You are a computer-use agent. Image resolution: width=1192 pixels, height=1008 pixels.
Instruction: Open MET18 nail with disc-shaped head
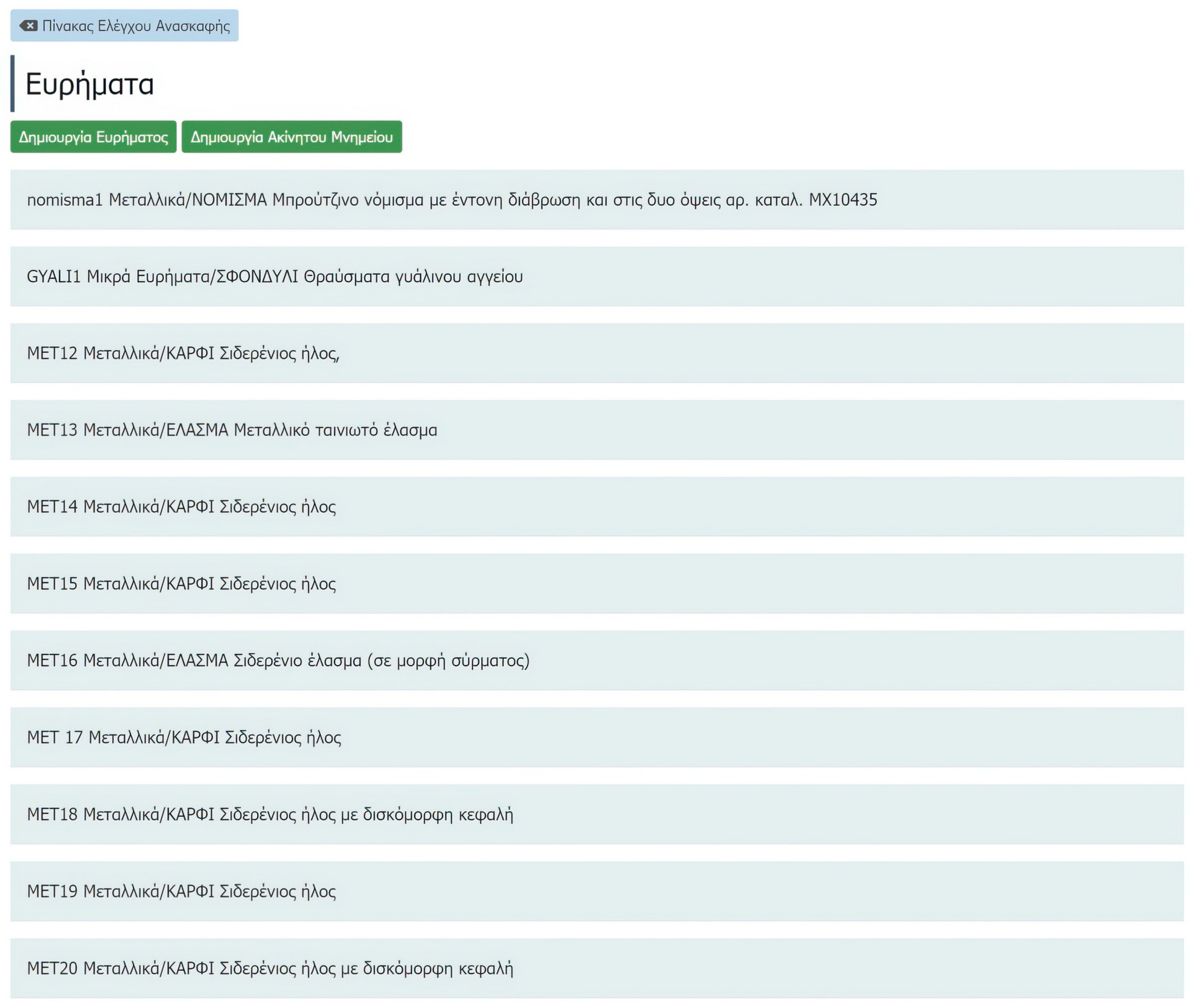270,814
